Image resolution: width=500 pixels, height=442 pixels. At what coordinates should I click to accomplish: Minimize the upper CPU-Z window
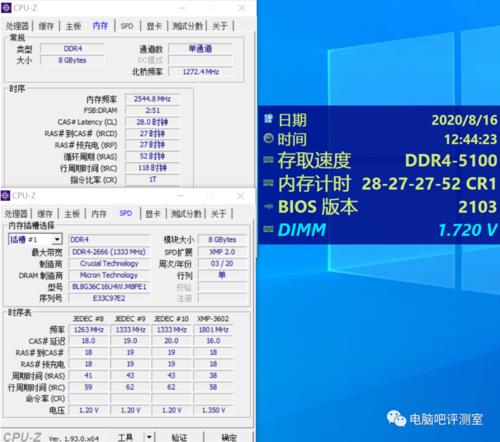182,8
